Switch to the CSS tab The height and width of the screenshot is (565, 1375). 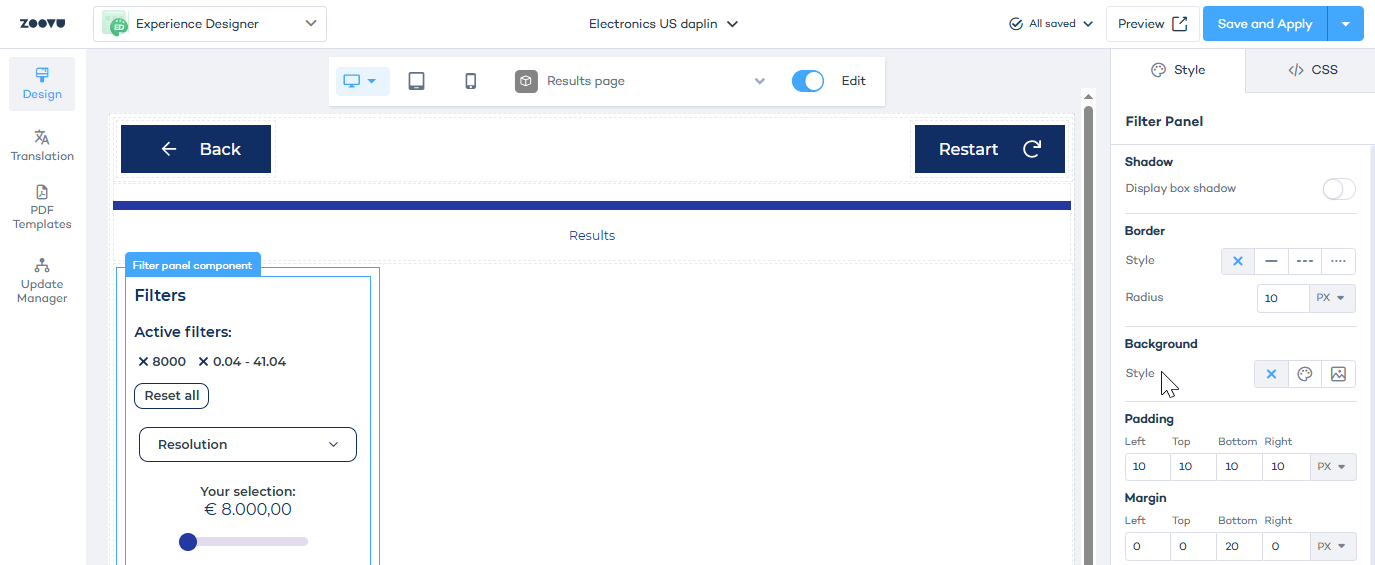point(1311,70)
